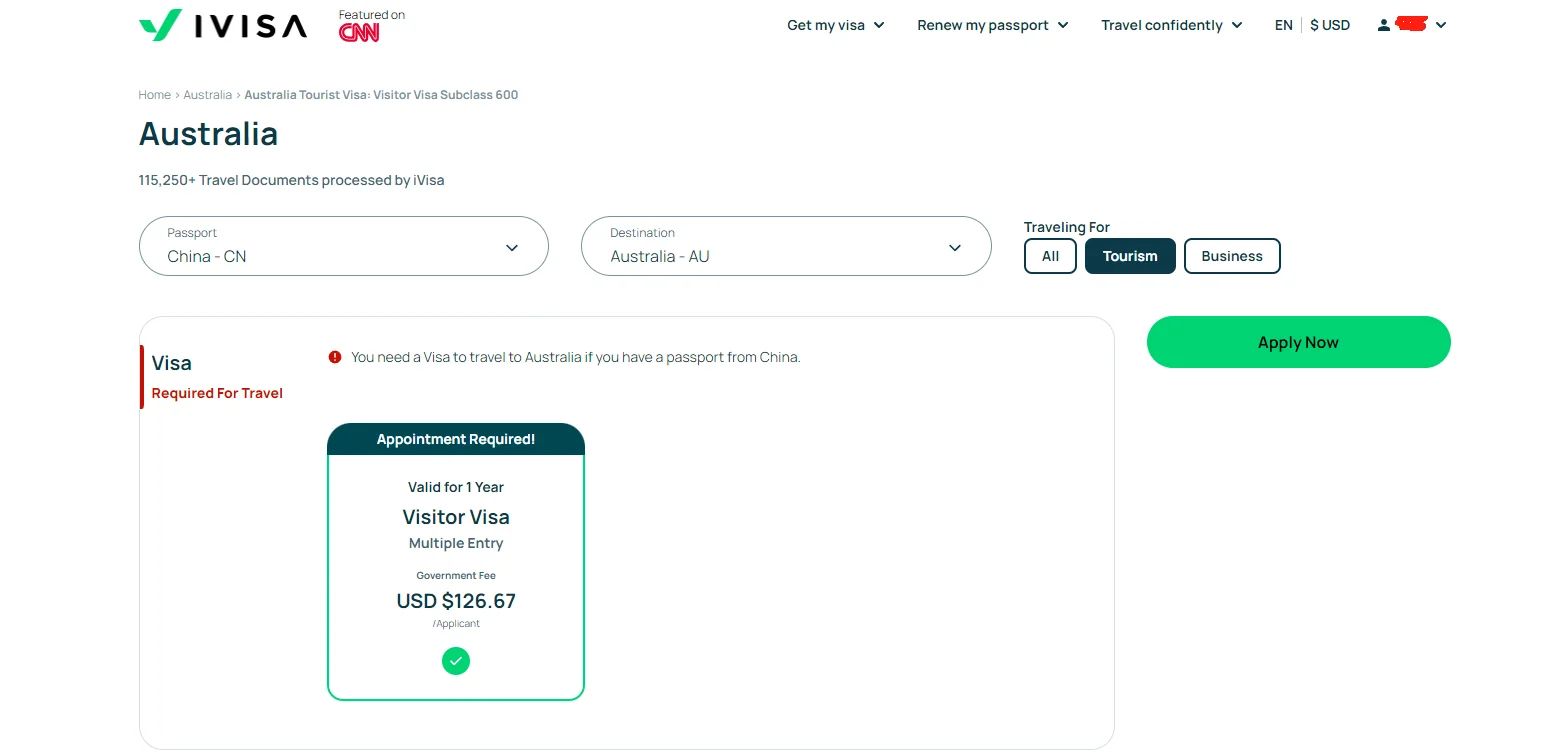
Task: Change the EN language setting
Action: (x=1284, y=25)
